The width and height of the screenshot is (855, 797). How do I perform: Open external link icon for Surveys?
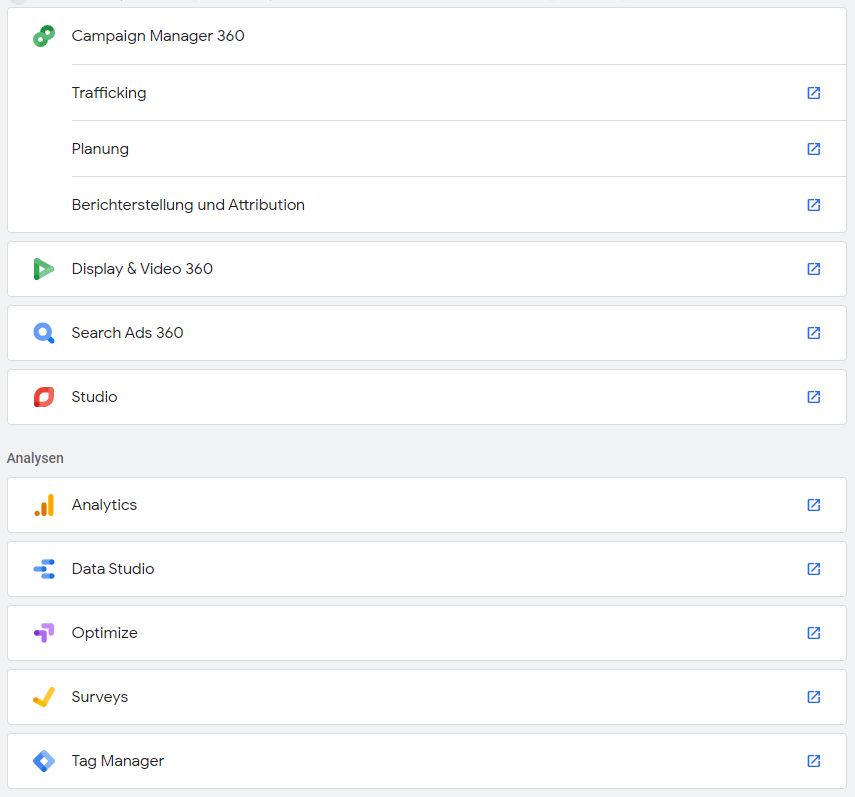814,697
